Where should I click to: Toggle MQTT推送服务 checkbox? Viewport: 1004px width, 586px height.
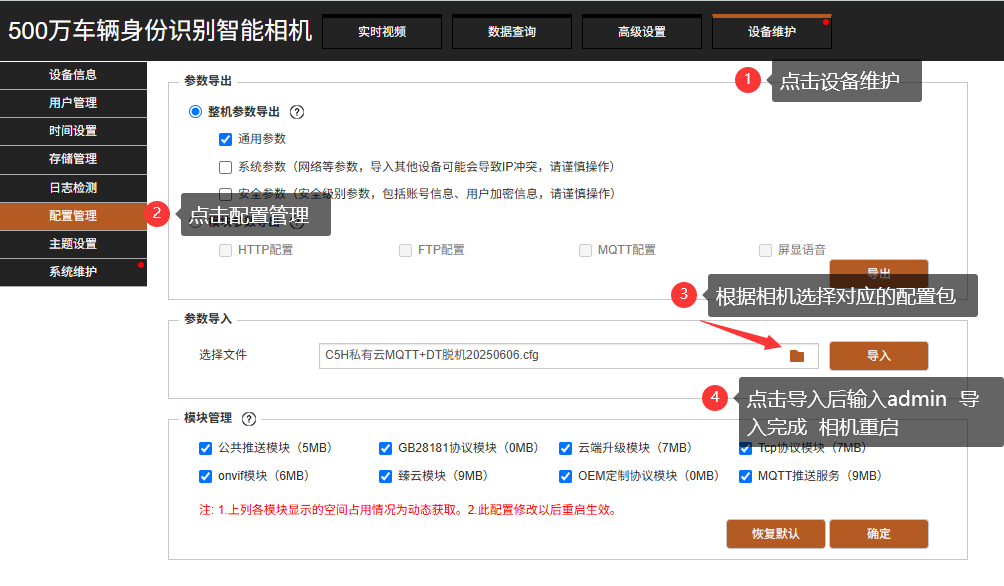[x=745, y=476]
